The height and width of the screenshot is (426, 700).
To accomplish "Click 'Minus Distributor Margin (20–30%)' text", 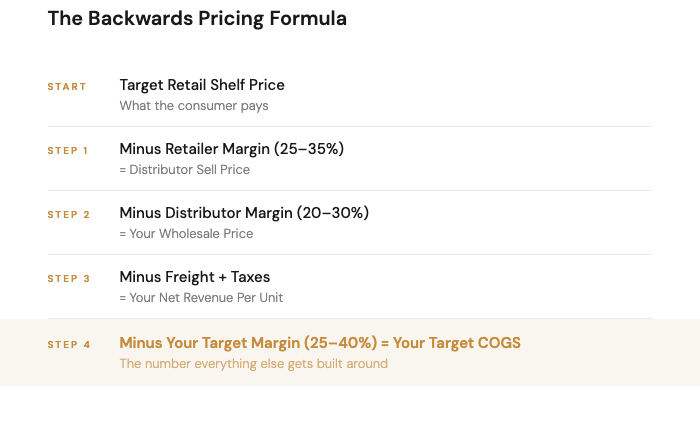I will pos(244,213).
